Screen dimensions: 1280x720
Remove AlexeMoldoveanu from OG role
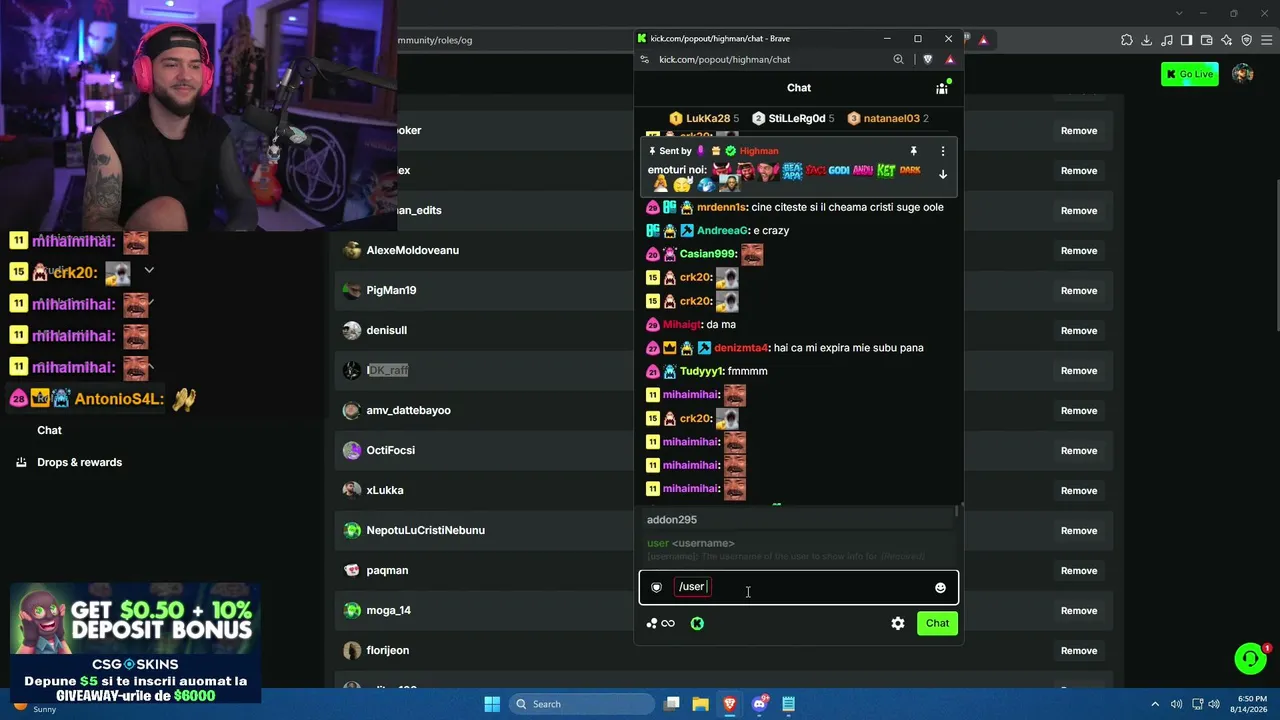[1079, 251]
